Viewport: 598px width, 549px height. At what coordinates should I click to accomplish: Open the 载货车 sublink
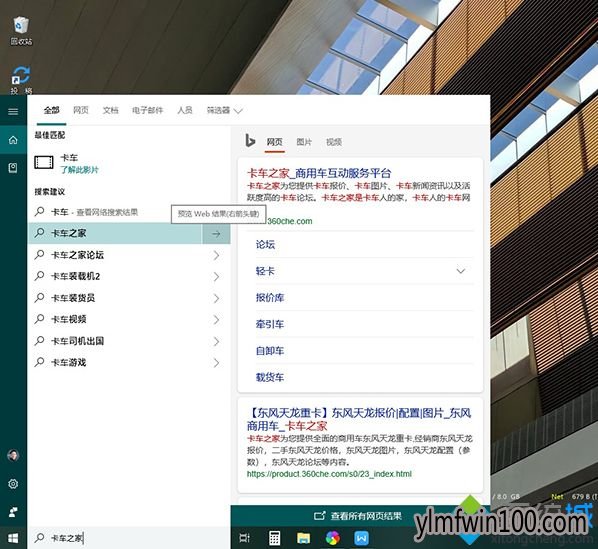coord(270,377)
